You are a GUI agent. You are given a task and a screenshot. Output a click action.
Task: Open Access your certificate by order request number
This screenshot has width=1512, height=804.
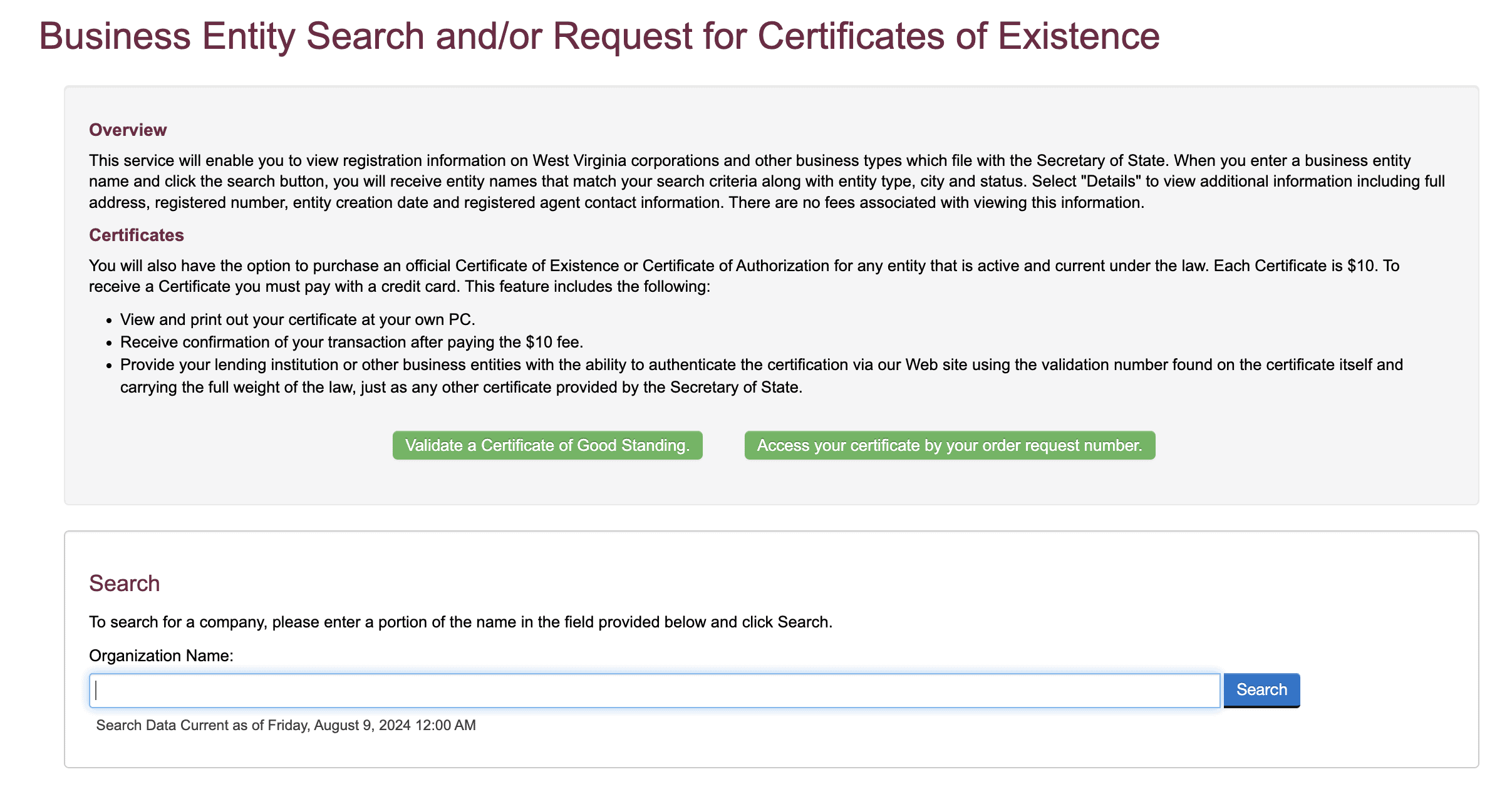(950, 445)
